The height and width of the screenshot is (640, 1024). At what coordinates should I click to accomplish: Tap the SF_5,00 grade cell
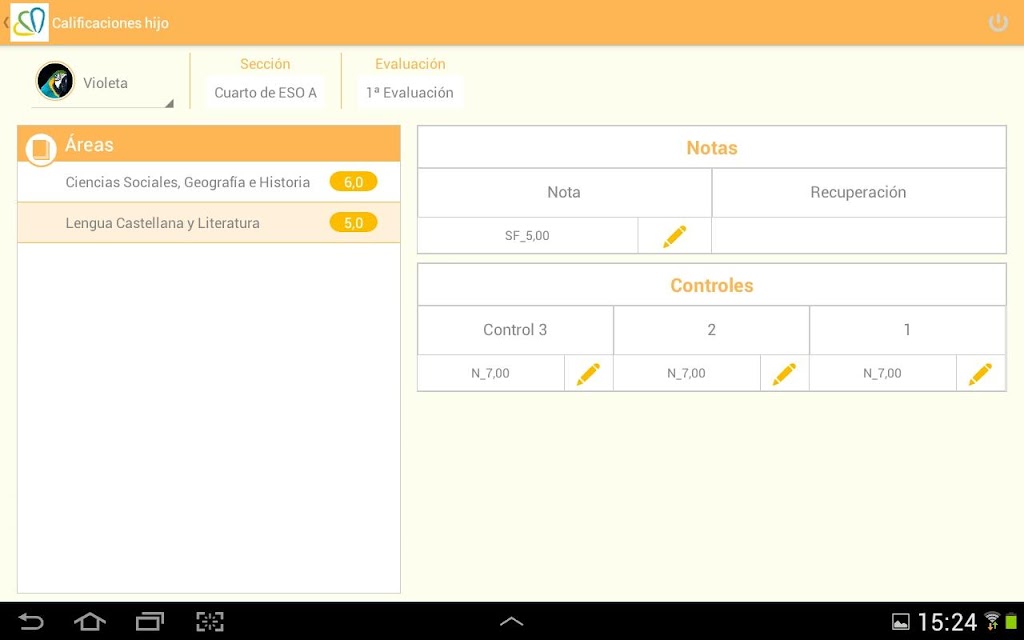click(x=528, y=236)
